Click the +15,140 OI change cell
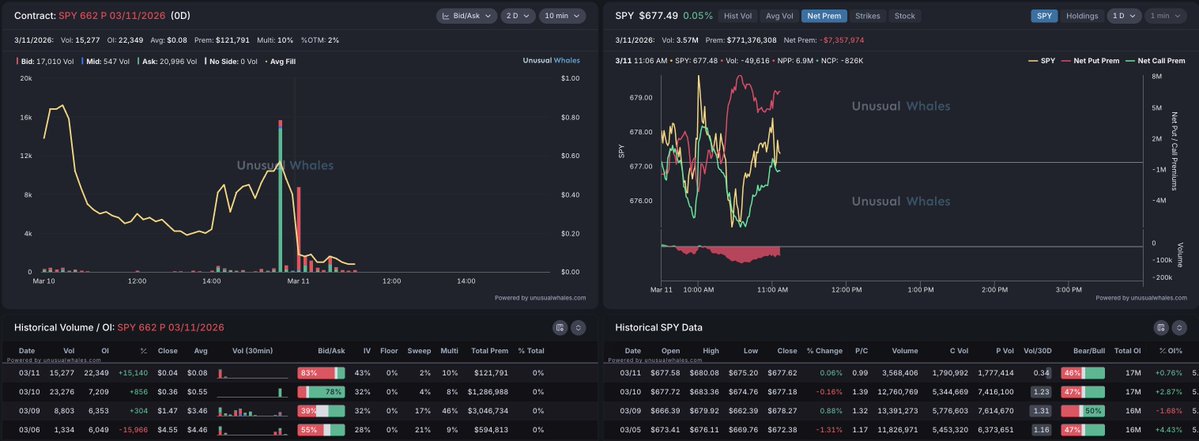Image resolution: width=1199 pixels, height=441 pixels. point(133,373)
